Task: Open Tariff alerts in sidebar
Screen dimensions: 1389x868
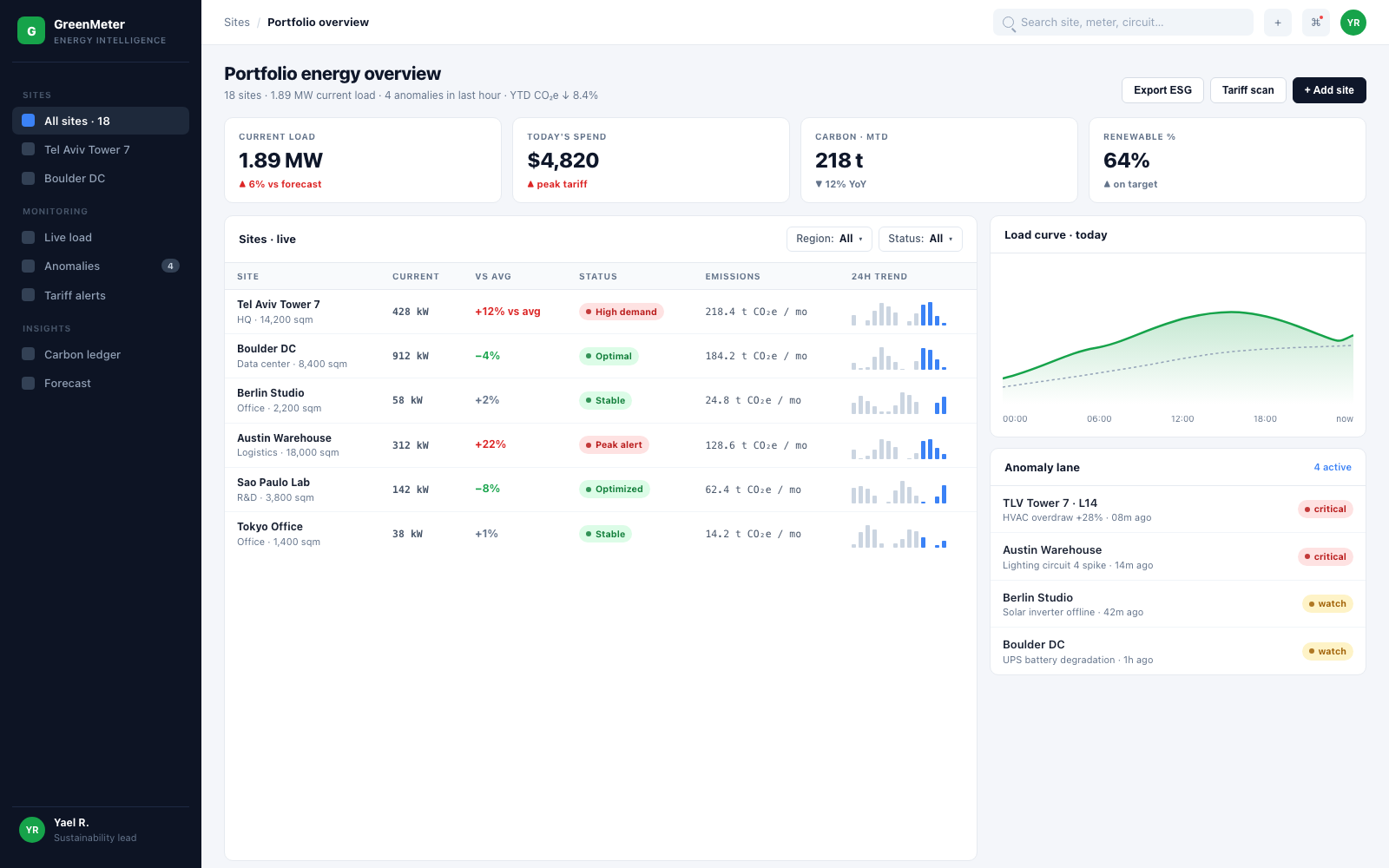Action: tap(101, 295)
